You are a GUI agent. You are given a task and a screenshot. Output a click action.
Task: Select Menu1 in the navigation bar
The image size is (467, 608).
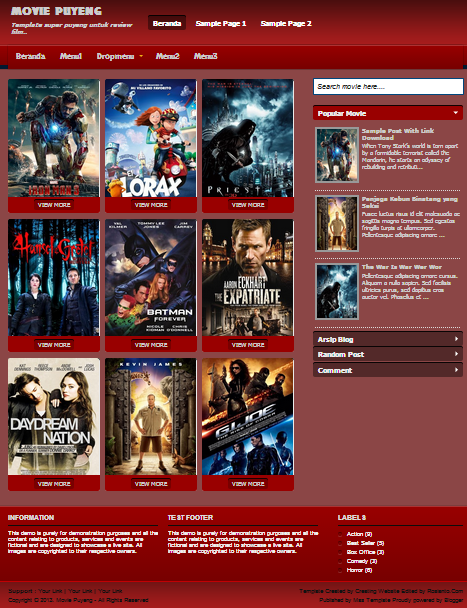71,56
